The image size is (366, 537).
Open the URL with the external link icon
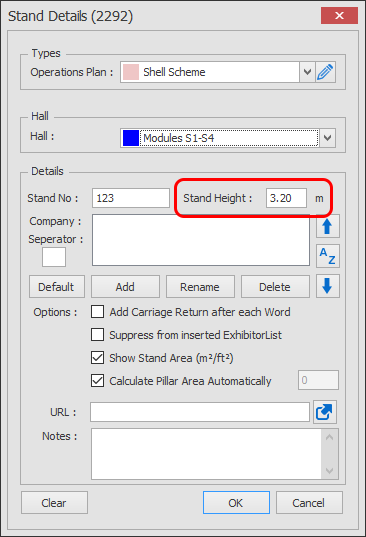325,412
